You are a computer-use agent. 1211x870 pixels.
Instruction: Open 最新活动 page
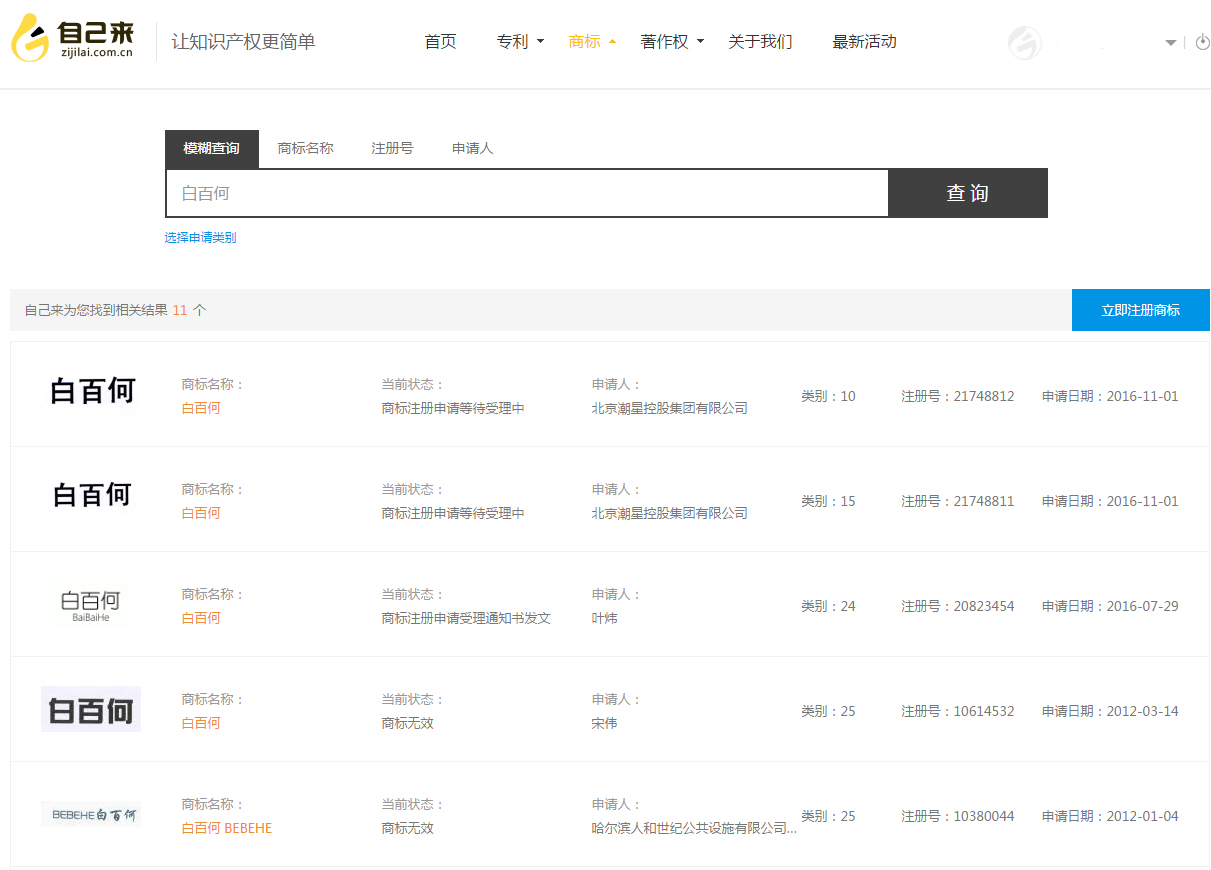click(864, 41)
